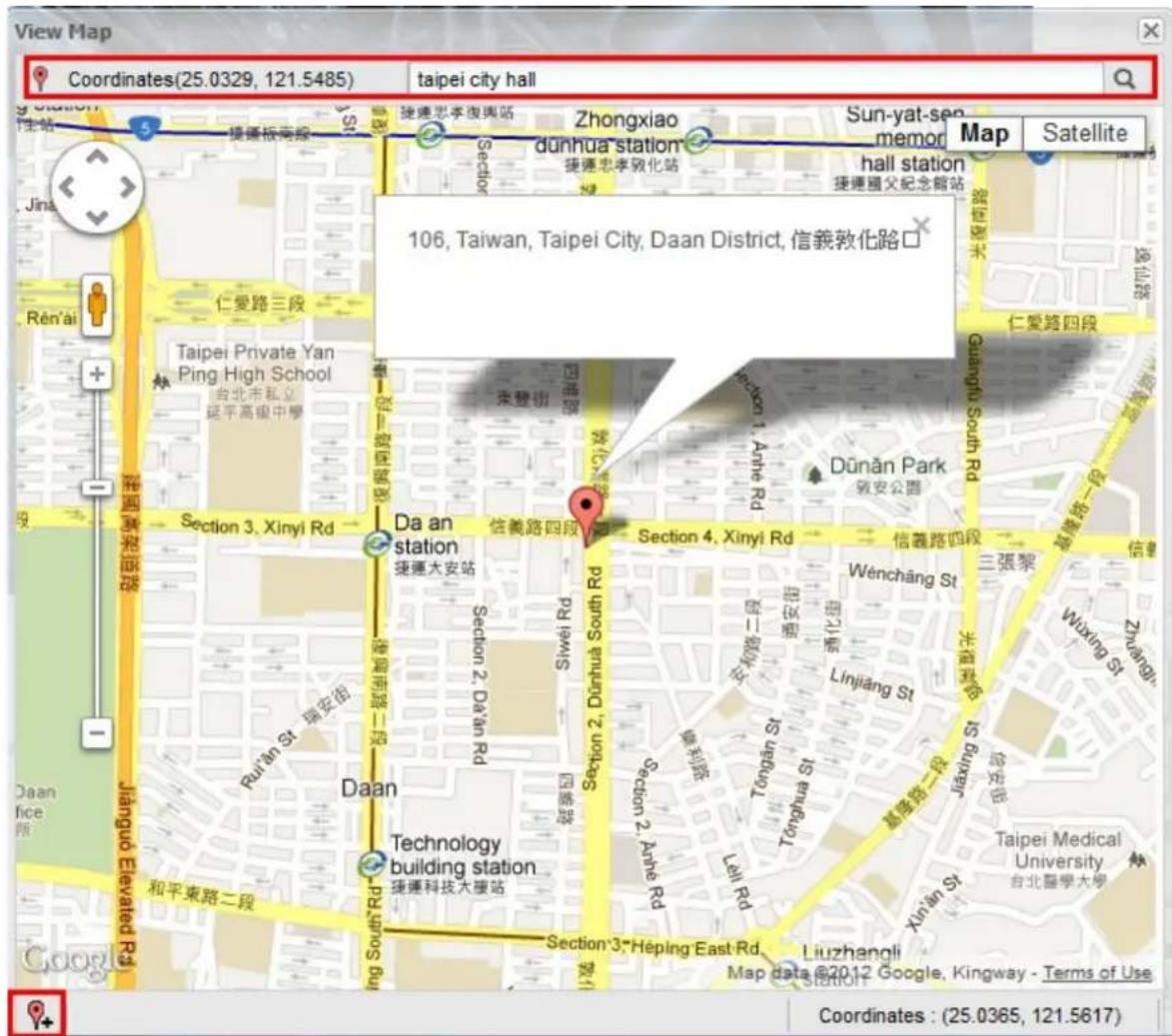Click the "Wenchang St" label
The width and height of the screenshot is (1172, 1036).
point(902,574)
